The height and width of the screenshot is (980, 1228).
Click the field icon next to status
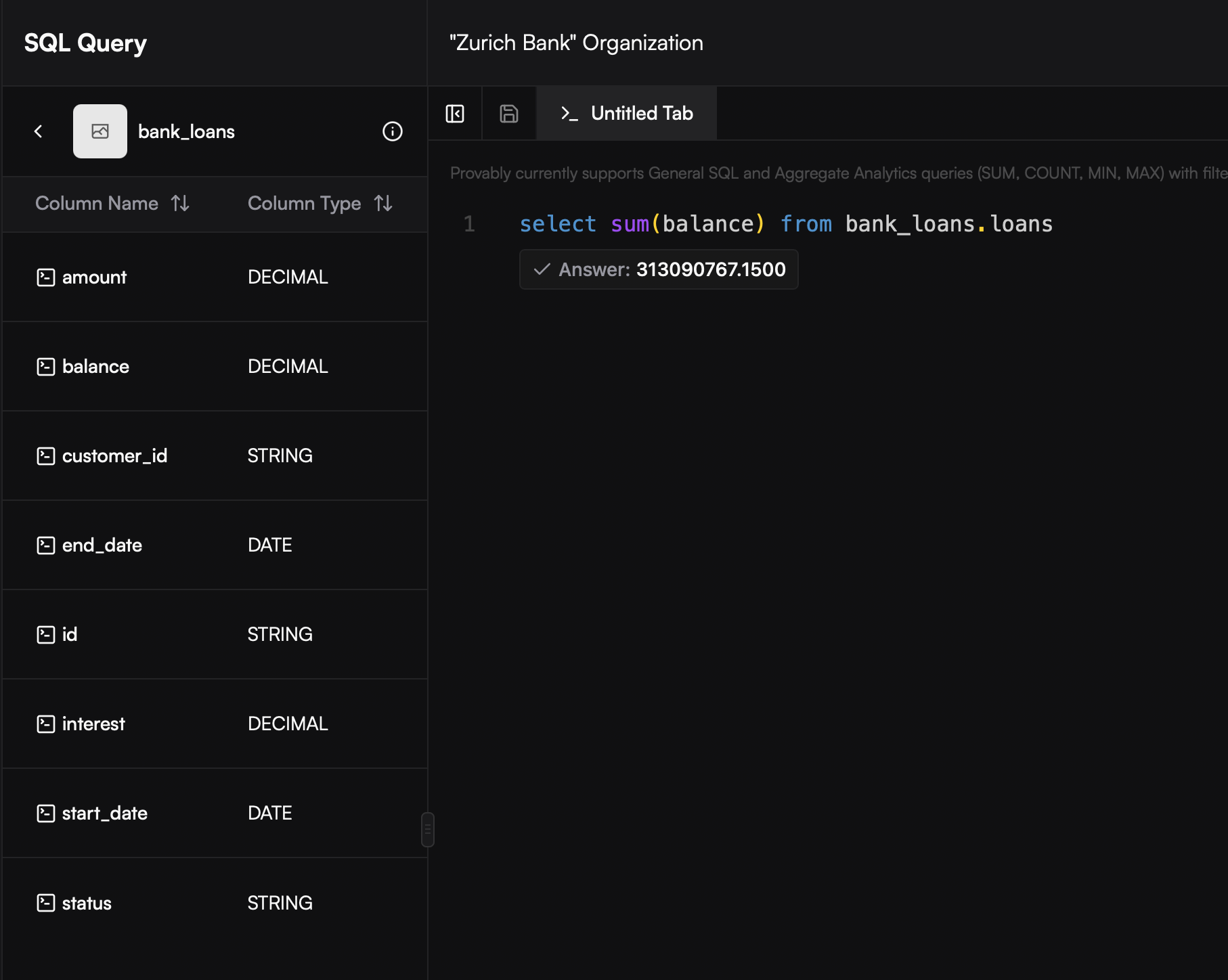click(x=45, y=903)
